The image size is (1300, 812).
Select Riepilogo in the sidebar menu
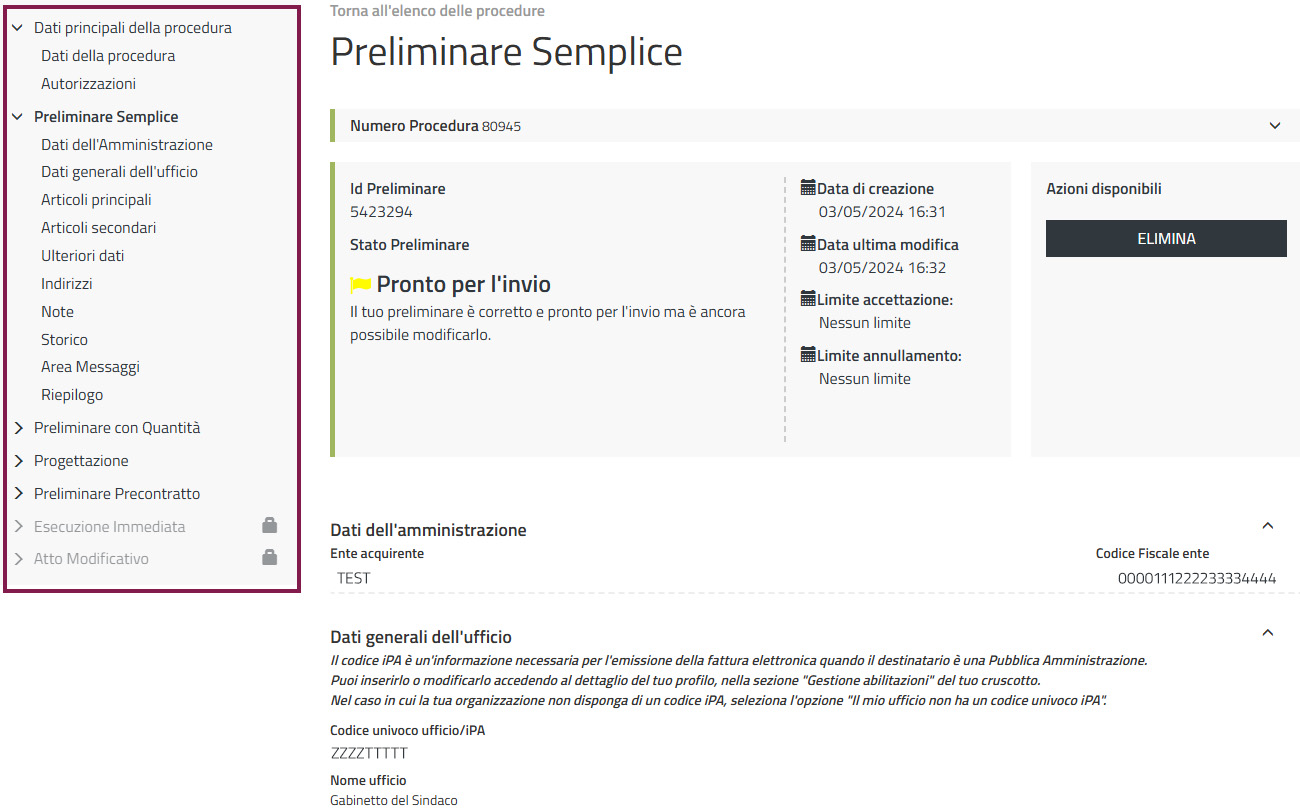pyautogui.click(x=72, y=395)
